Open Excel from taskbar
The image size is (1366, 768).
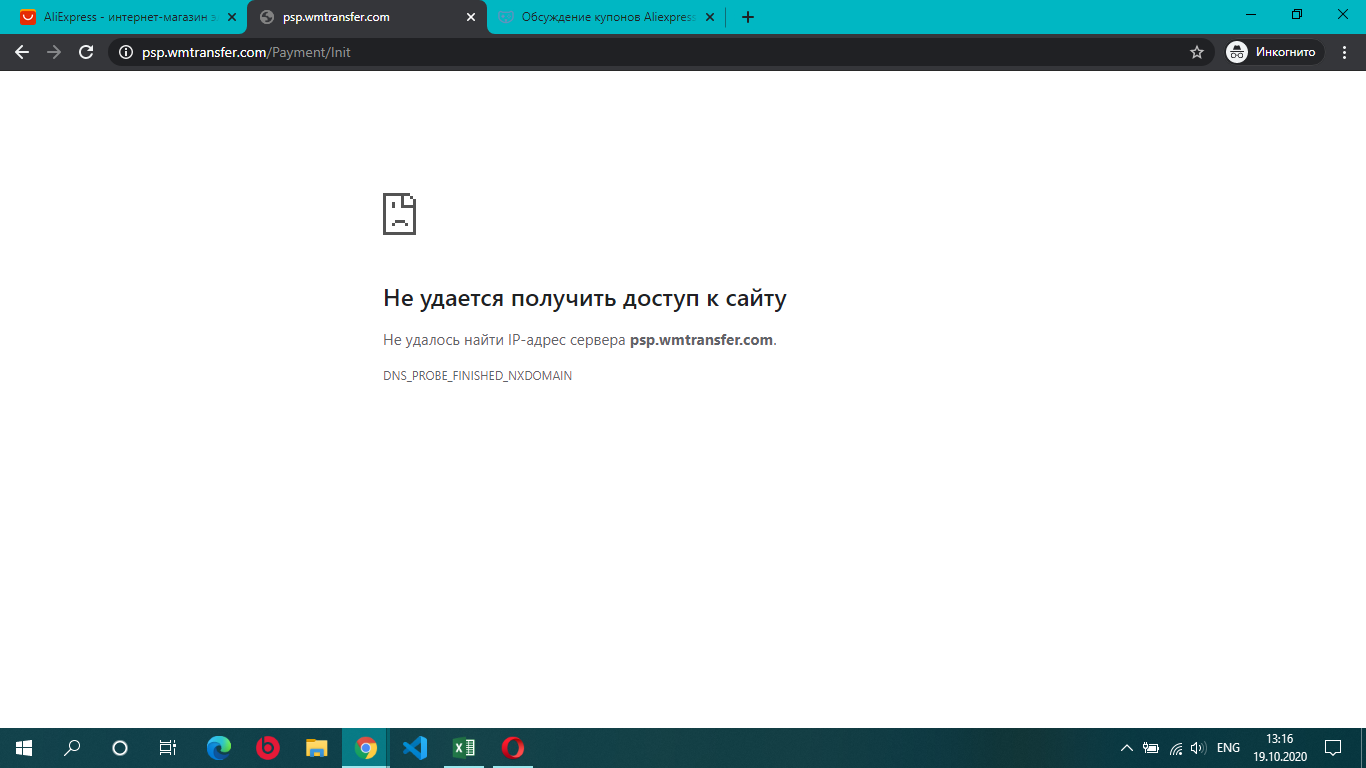tap(464, 747)
